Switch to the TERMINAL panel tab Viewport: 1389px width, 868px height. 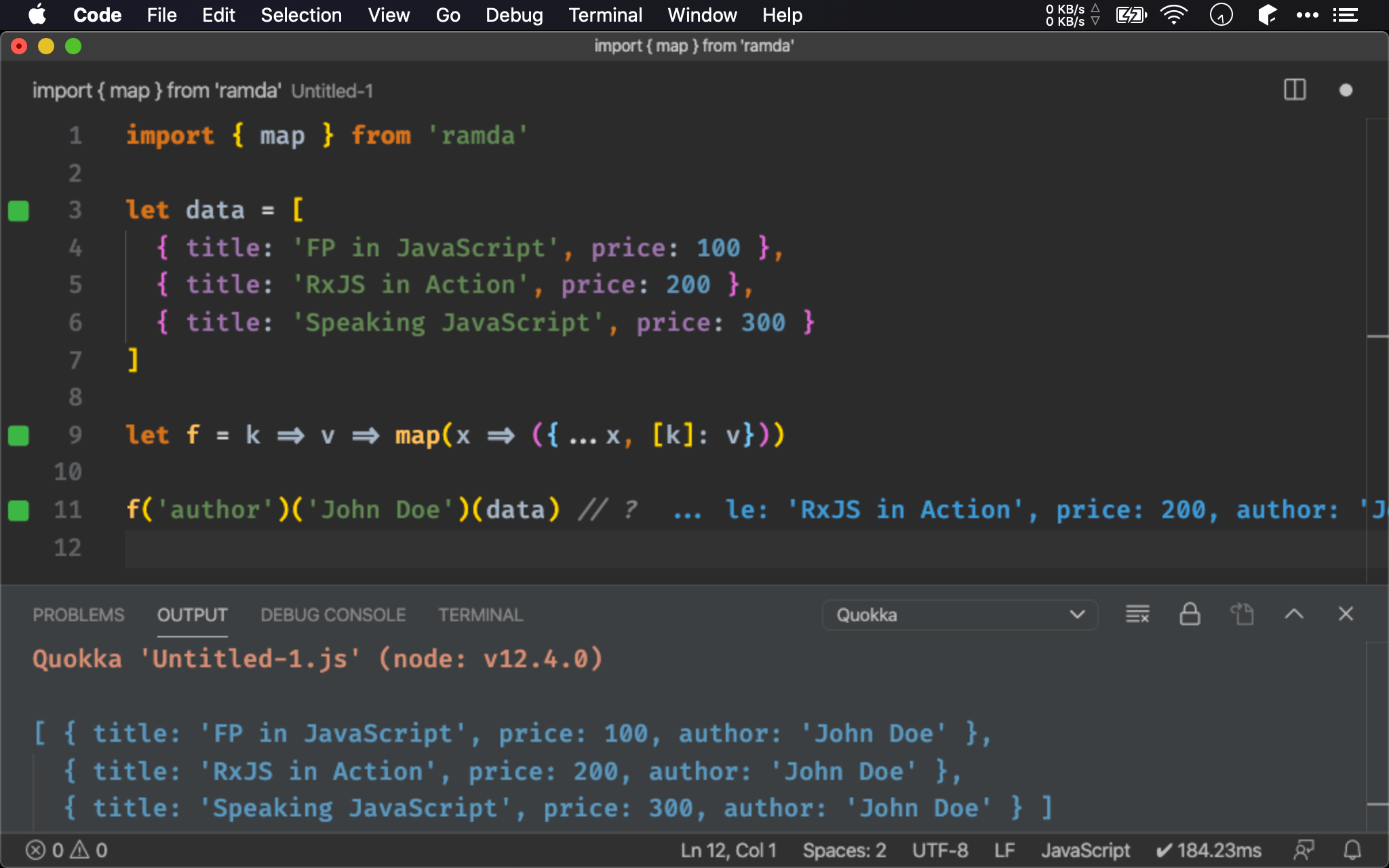480,615
